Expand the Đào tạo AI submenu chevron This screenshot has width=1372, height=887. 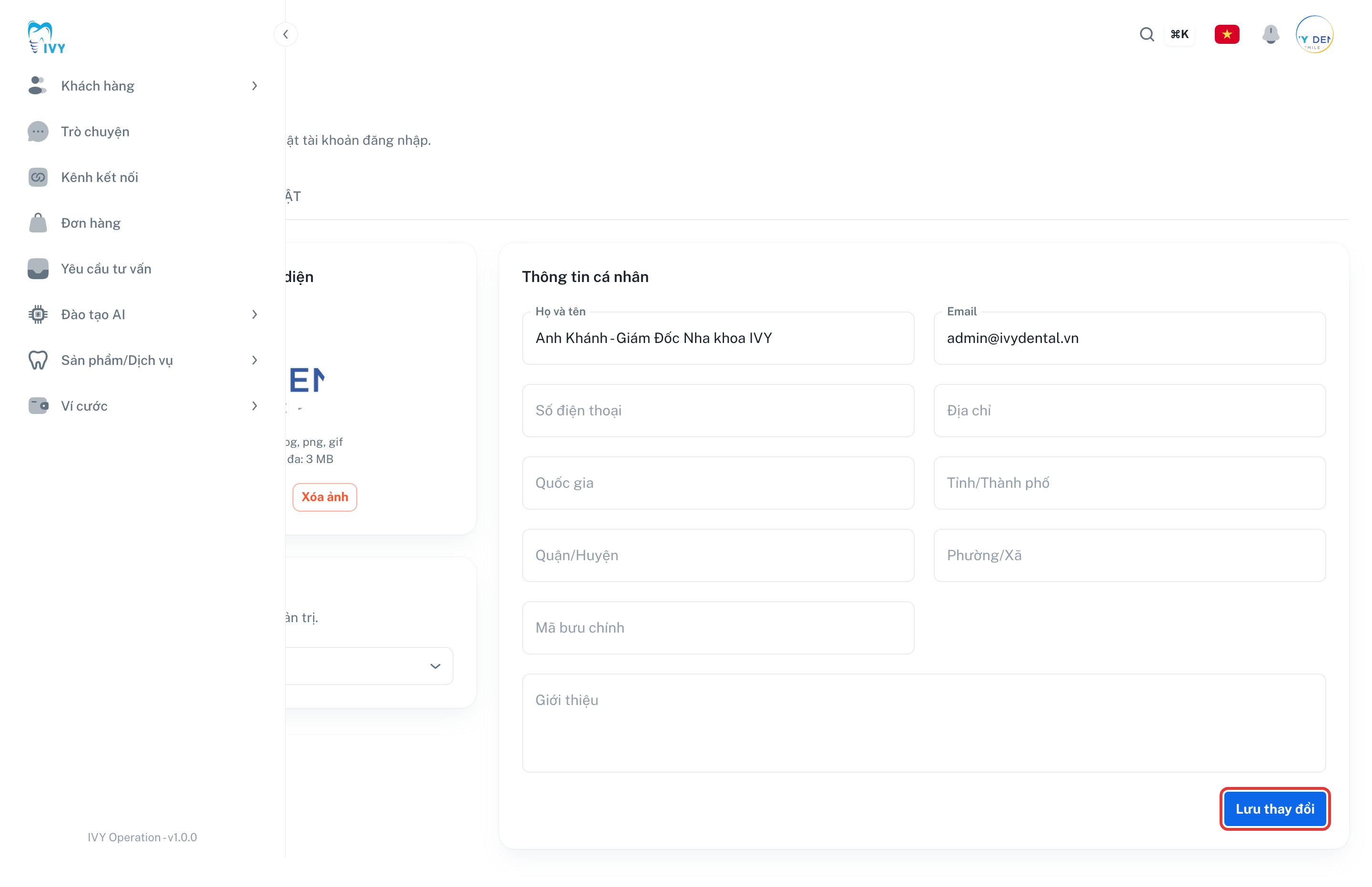tap(254, 314)
